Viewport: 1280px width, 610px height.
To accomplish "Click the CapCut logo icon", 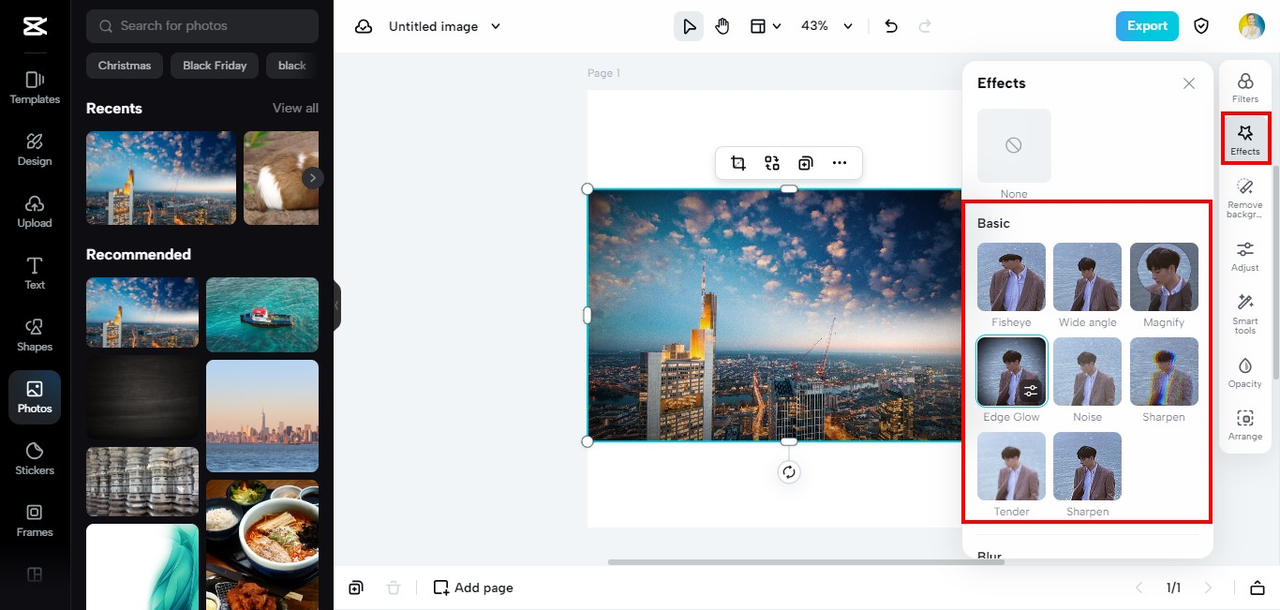I will click(x=34, y=26).
